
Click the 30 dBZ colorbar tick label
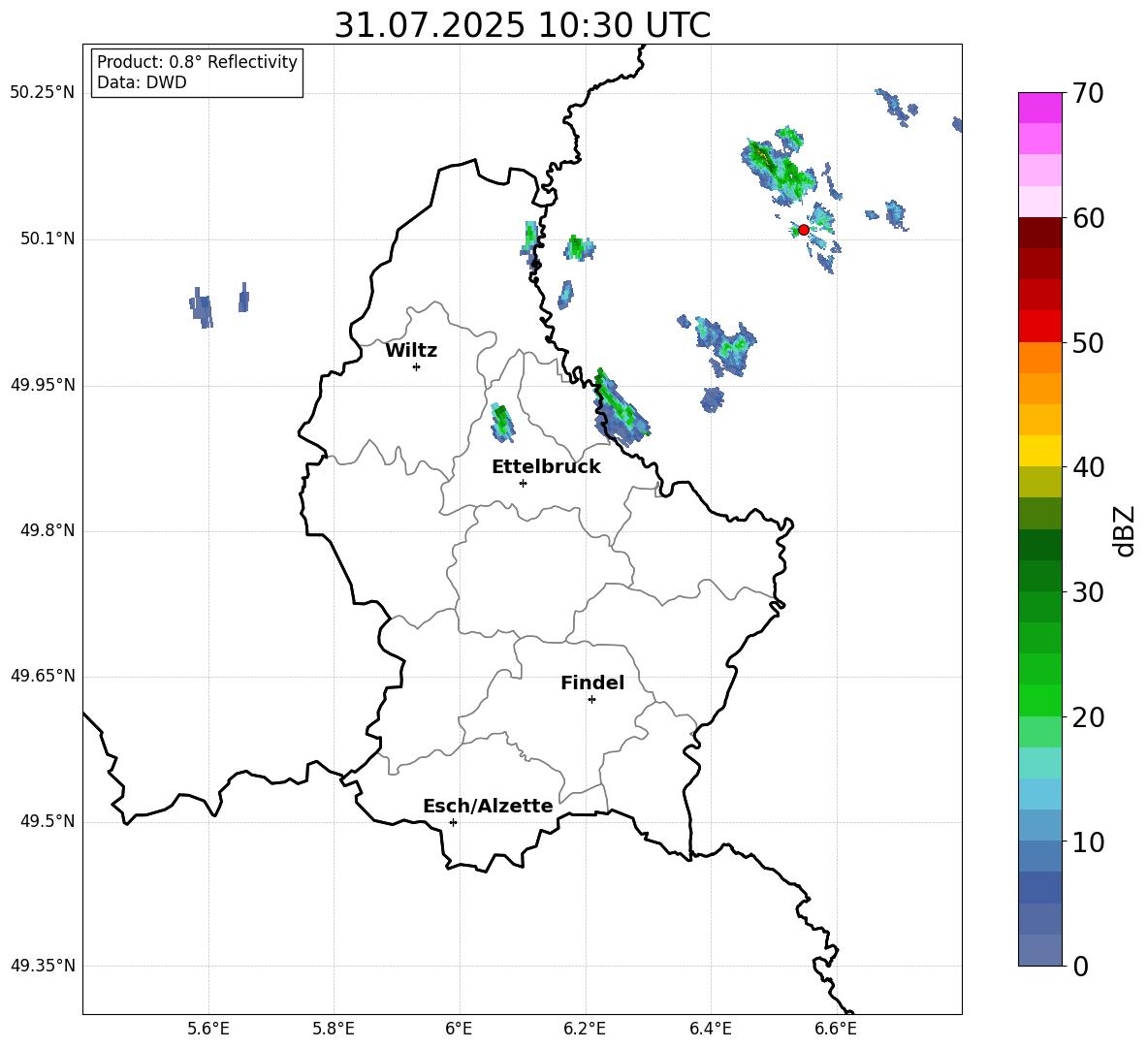1089,592
